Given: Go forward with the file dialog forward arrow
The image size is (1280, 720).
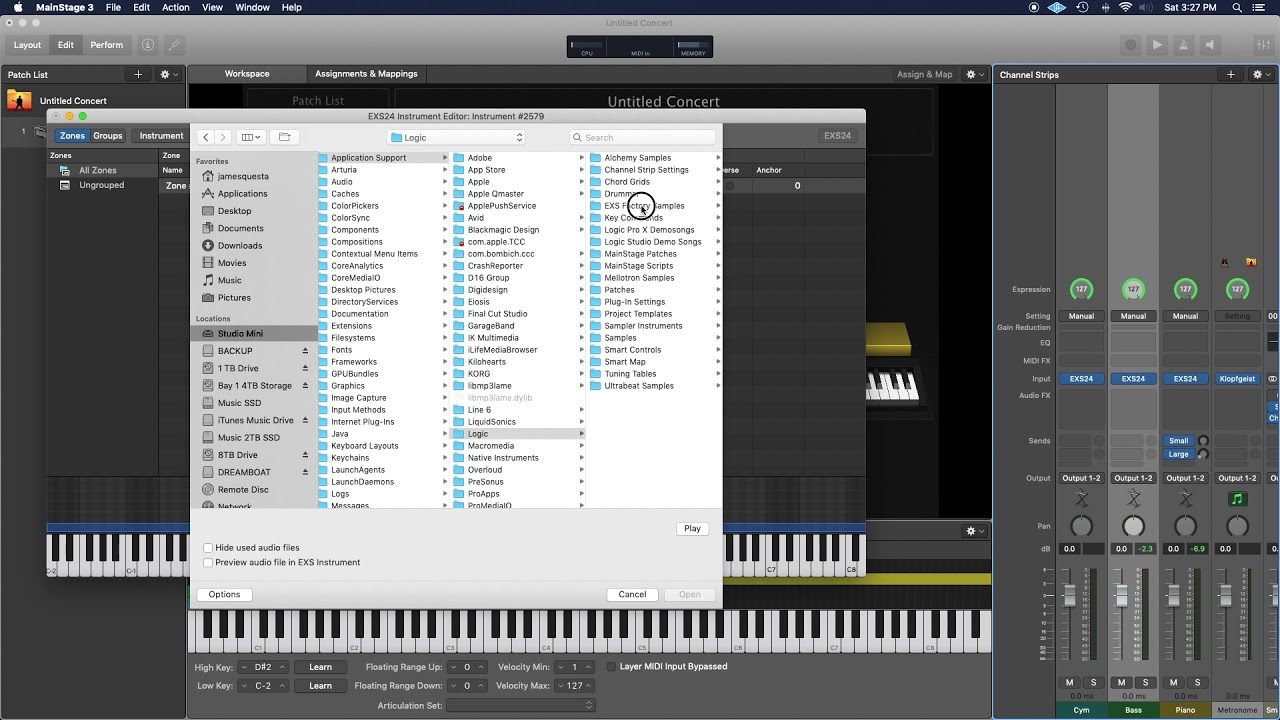Looking at the screenshot, I should (x=223, y=137).
